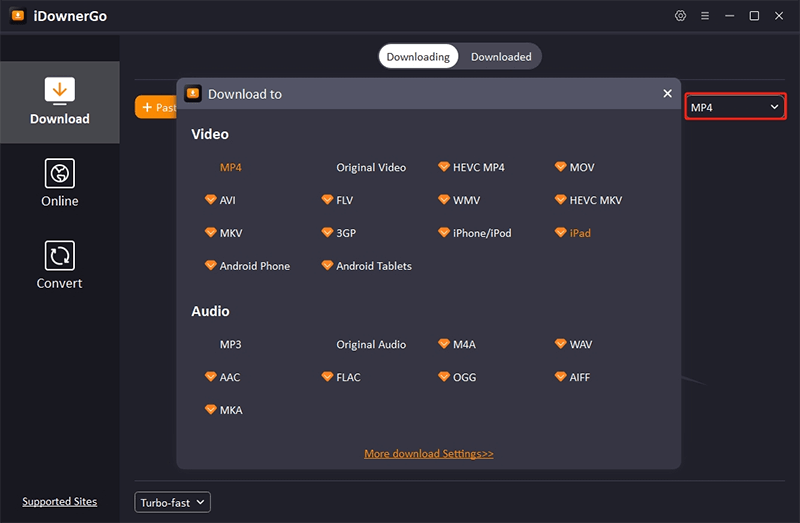
Task: Open the Supported Sites link
Action: point(60,502)
